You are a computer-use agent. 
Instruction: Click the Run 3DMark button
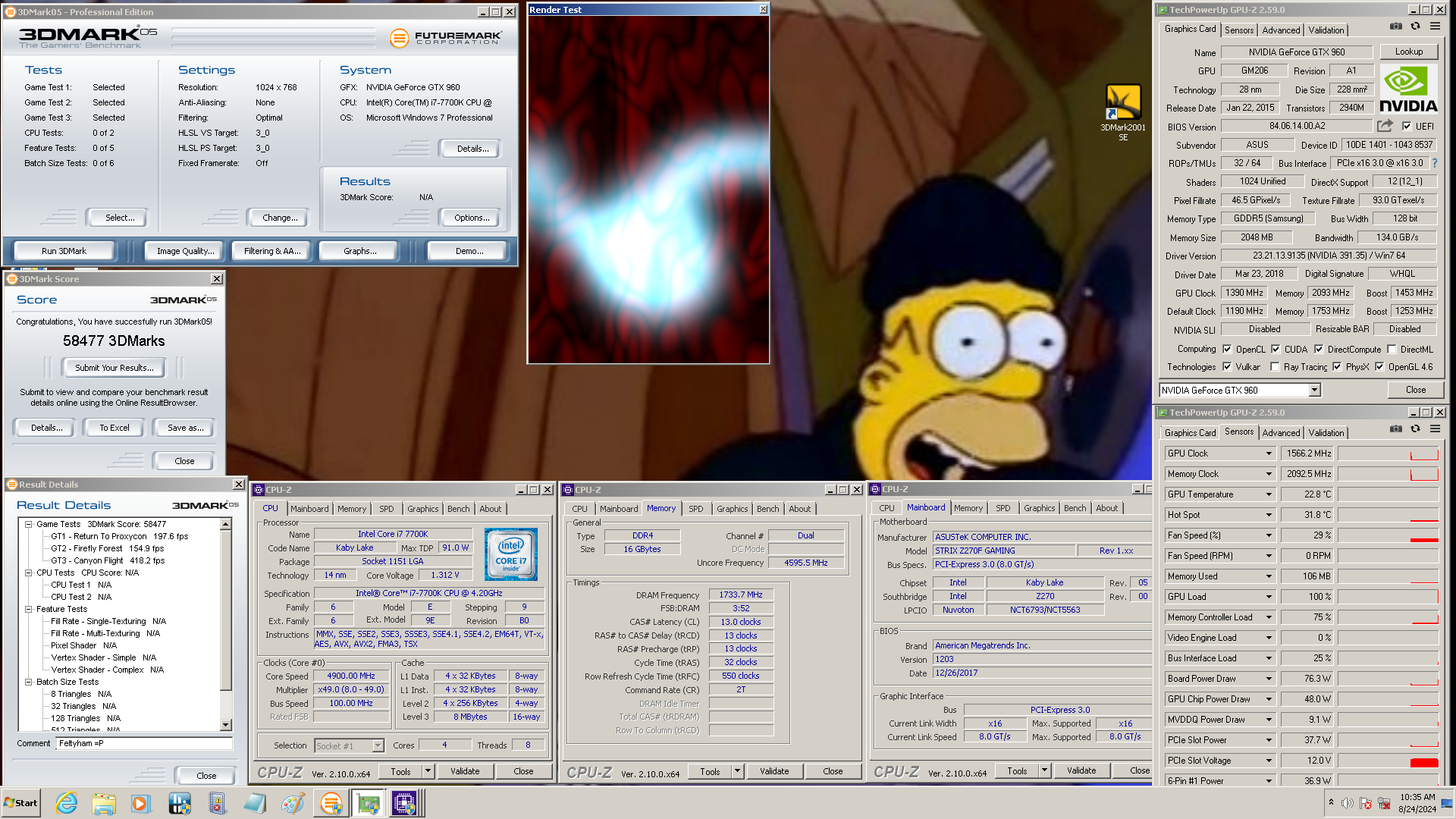pos(64,251)
